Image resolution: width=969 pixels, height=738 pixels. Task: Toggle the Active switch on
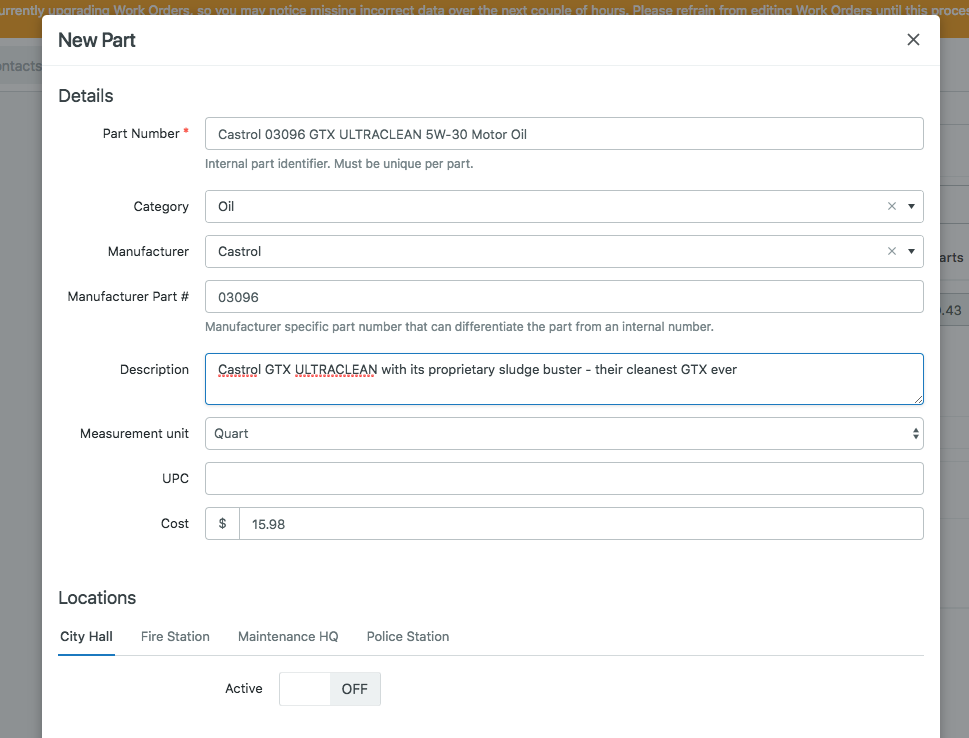pos(330,689)
